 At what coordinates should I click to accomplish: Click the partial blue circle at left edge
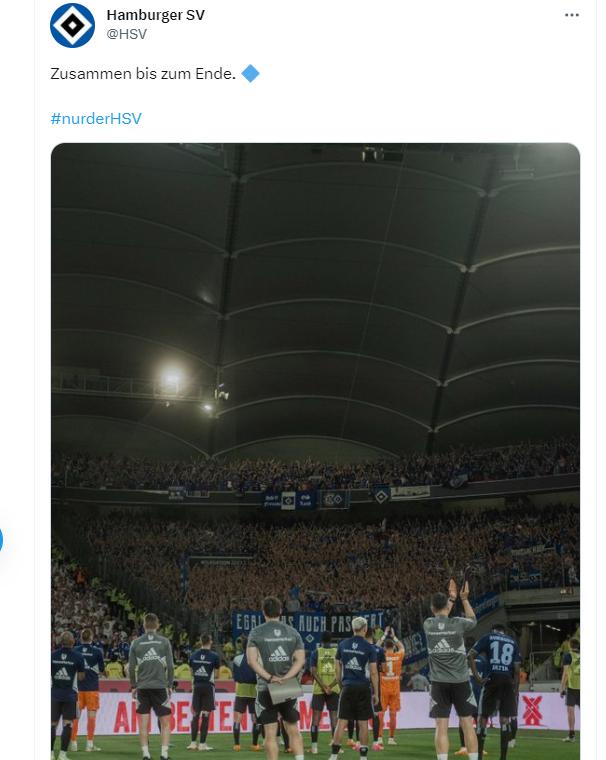pyautogui.click(x=1, y=541)
